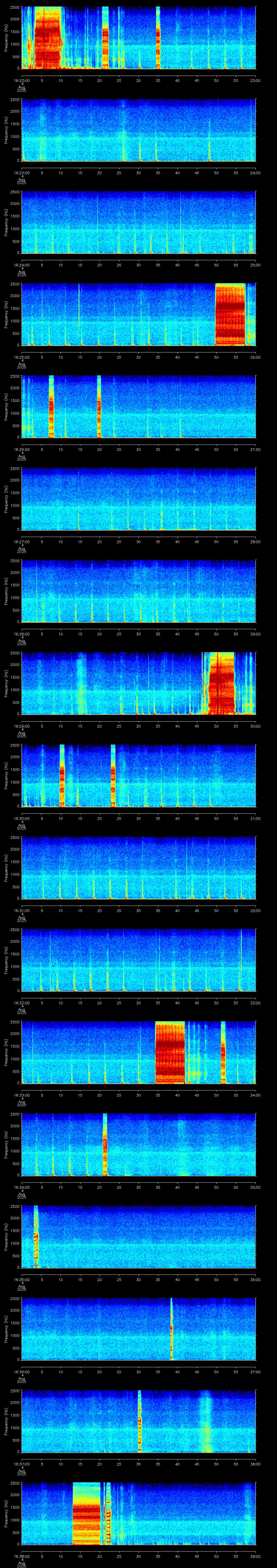Viewport: 277px width, 1568px height.
Task: Select the narrow burst near 21 s in the 16:22 spectrogram
Action: (x=105, y=38)
